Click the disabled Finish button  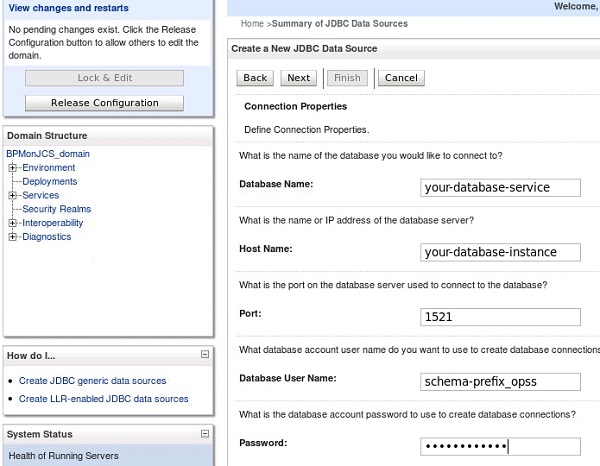click(347, 78)
